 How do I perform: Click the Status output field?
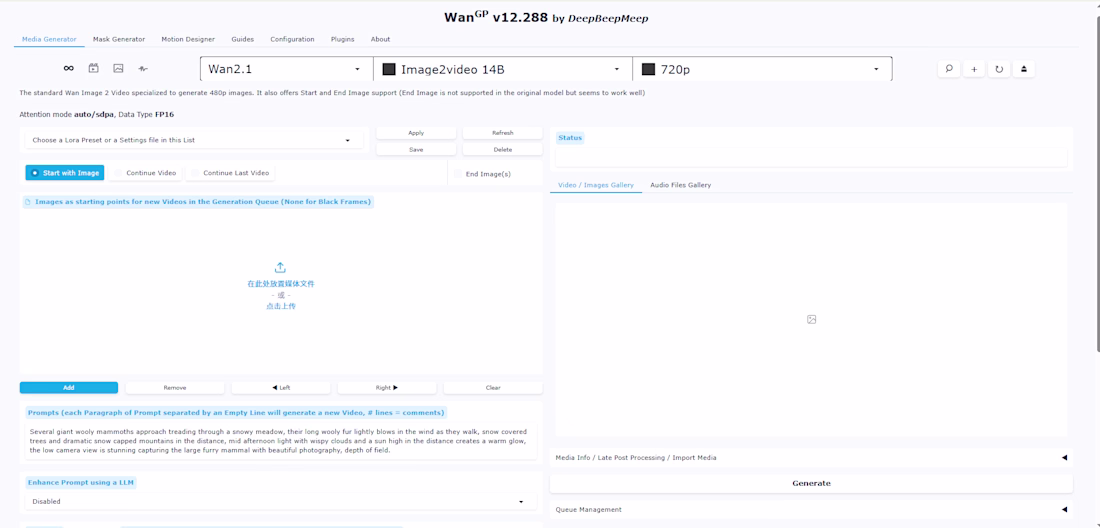[811, 157]
